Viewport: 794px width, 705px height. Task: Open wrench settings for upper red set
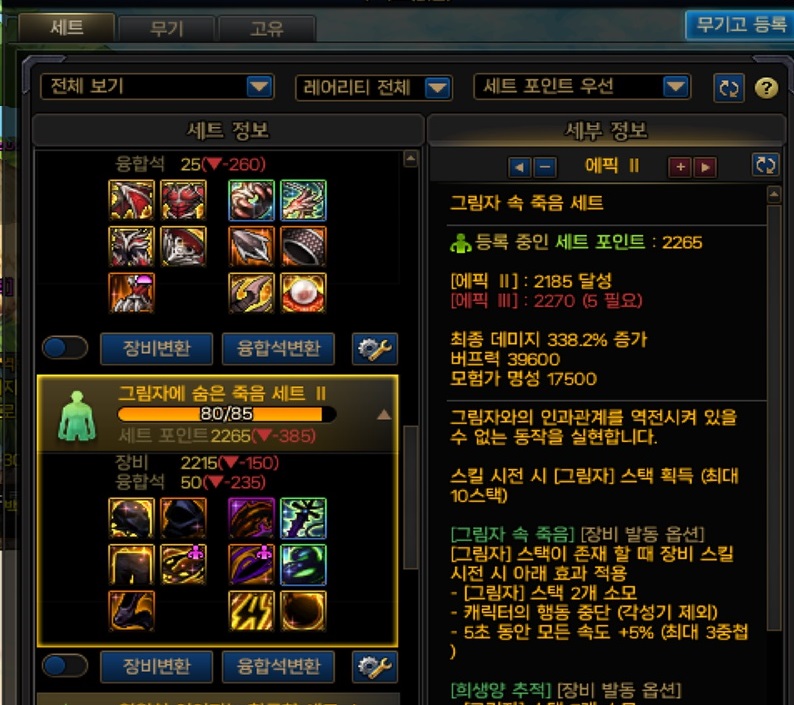[x=375, y=349]
